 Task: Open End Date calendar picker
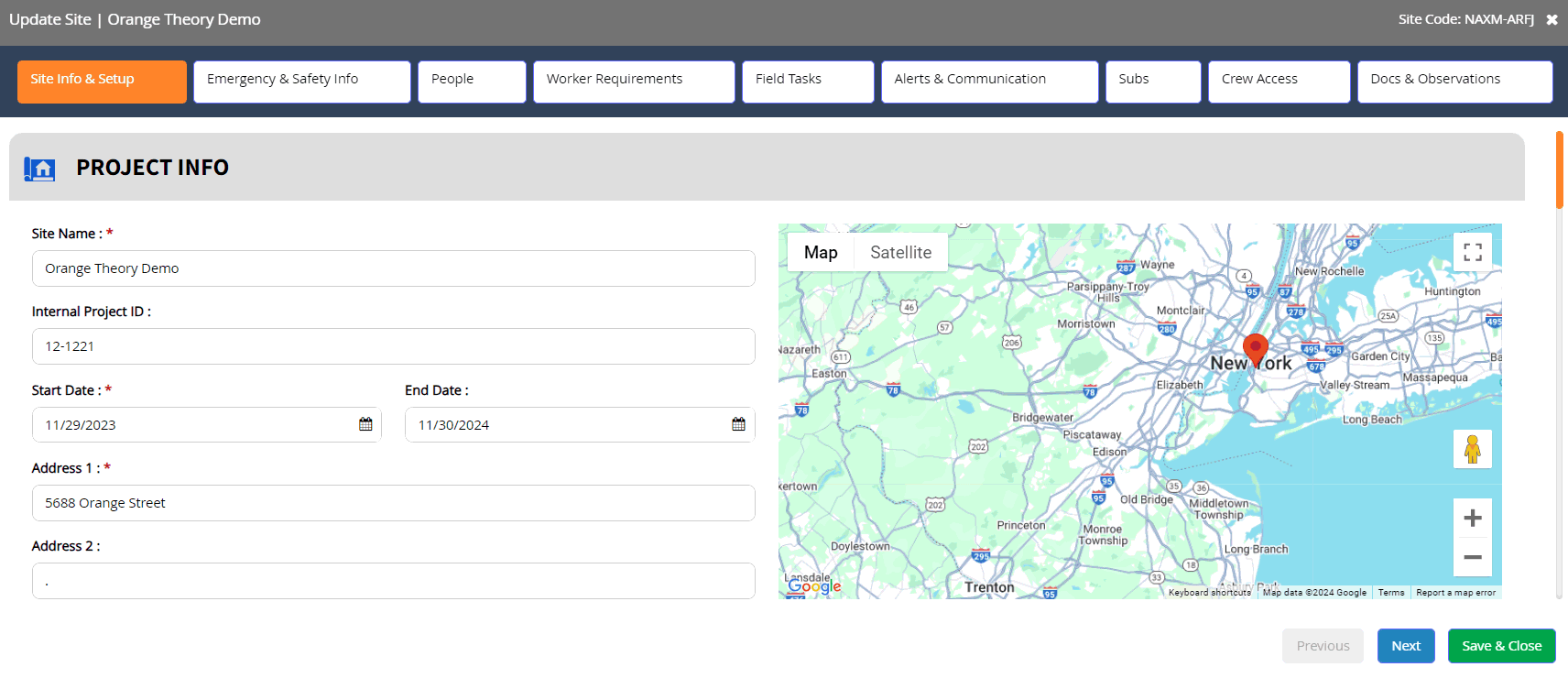coord(738,424)
